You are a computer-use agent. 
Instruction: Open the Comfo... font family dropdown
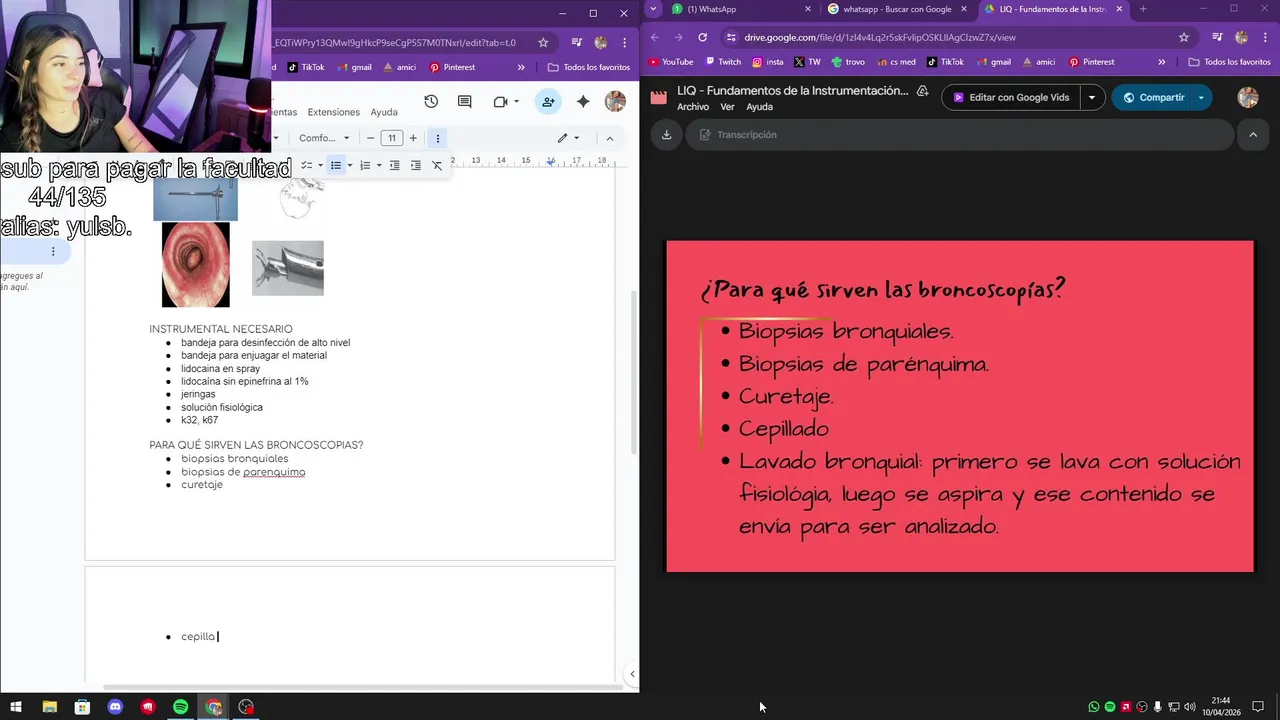(324, 138)
